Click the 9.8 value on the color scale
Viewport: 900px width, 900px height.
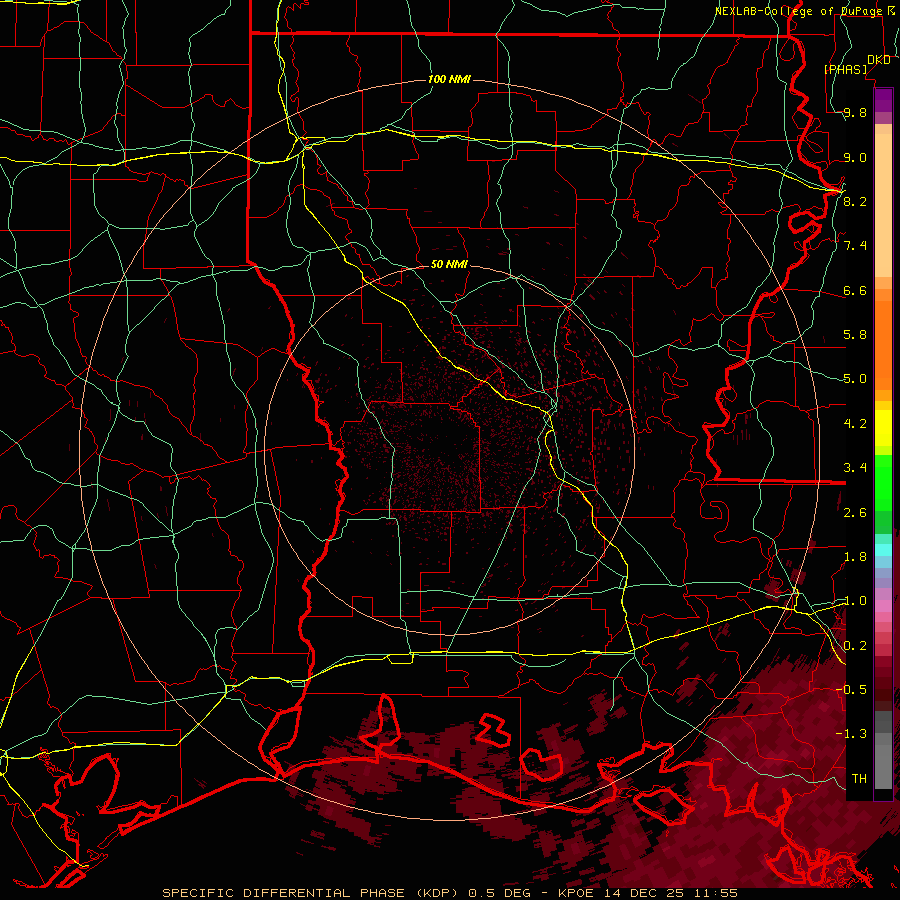tap(855, 113)
